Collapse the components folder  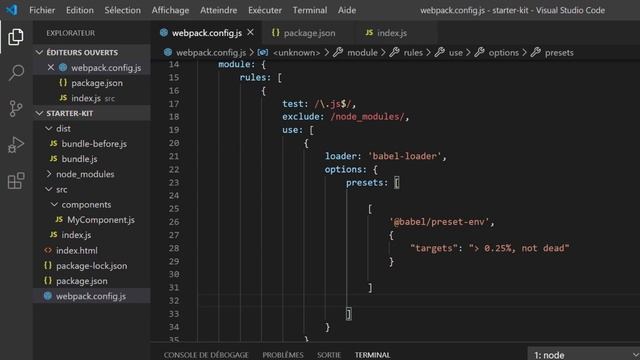pos(92,204)
